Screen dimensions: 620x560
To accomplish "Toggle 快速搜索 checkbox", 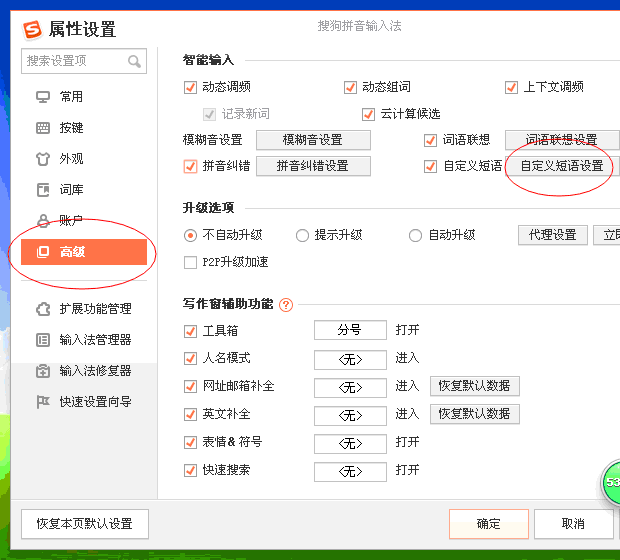I will 190,470.
